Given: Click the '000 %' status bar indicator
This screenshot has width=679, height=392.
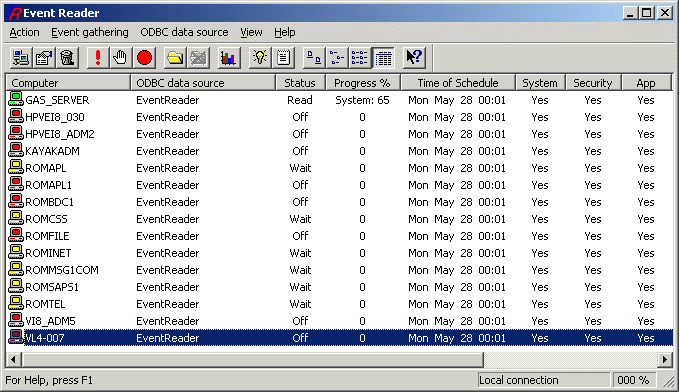Looking at the screenshot, I should 633,380.
